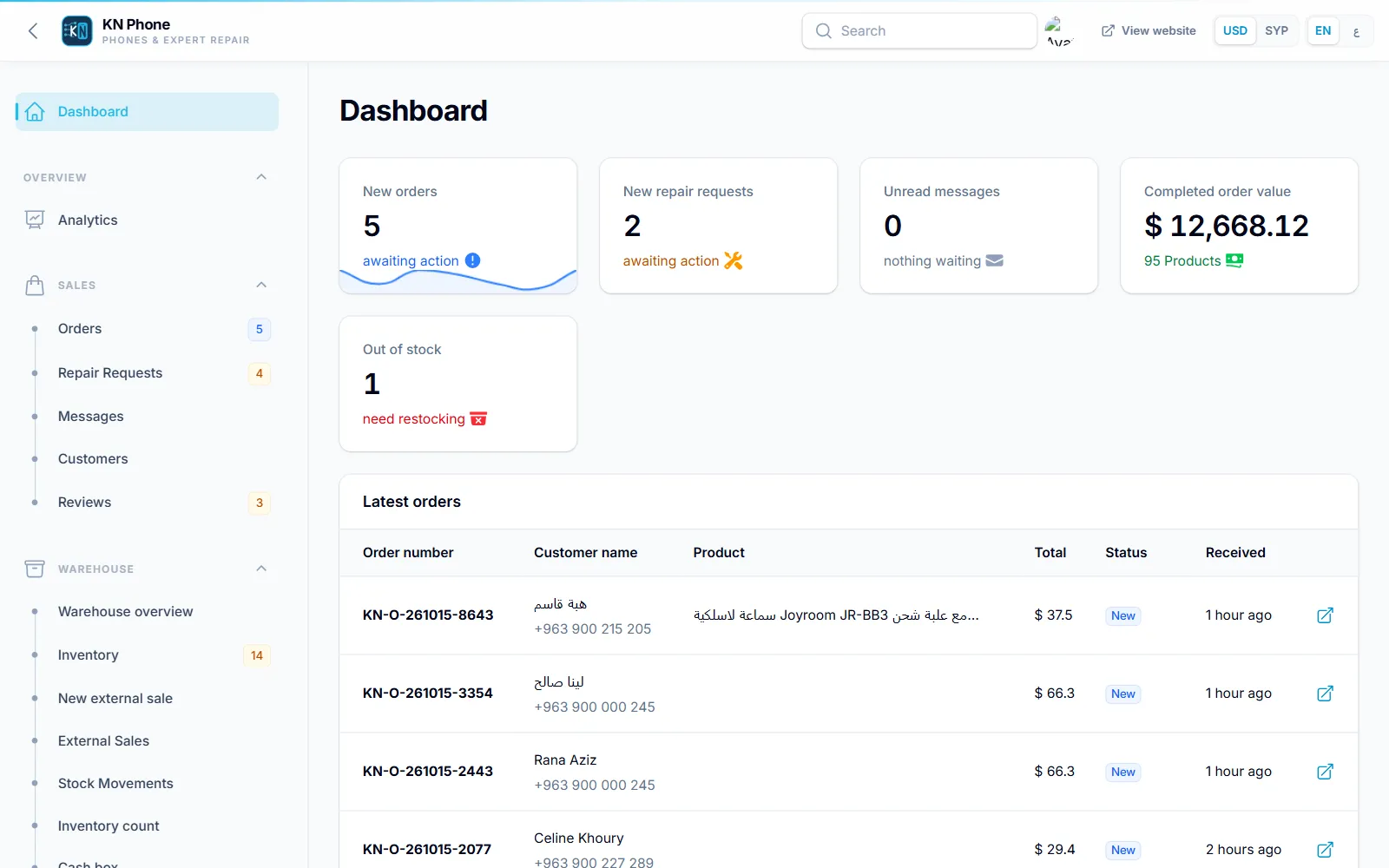Click the blue info icon on New orders

click(472, 260)
